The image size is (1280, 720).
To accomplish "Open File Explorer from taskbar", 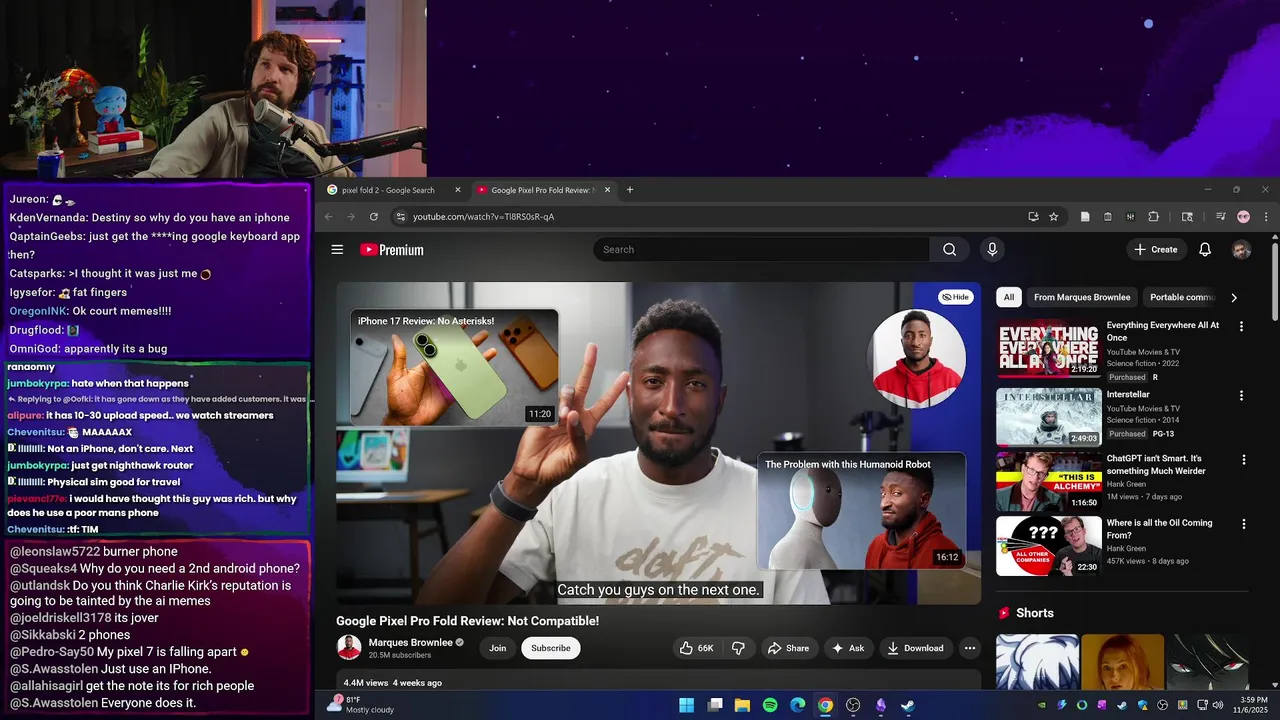I will (742, 705).
